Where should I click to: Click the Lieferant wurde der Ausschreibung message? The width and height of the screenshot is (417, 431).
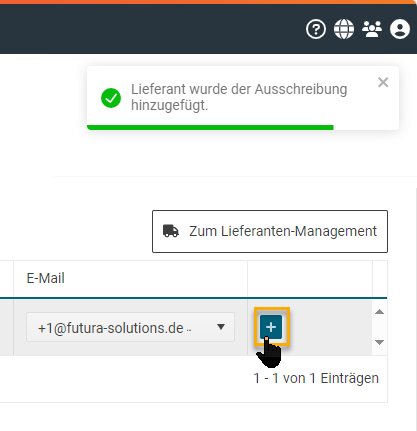pos(239,97)
